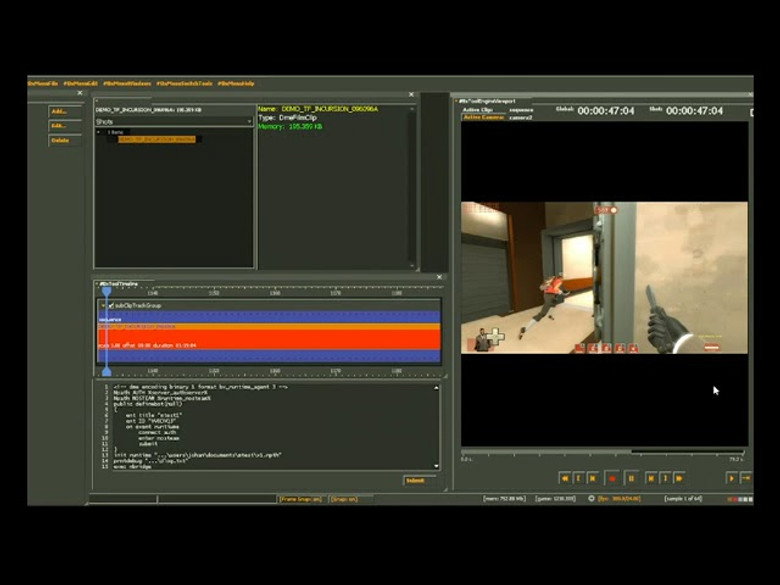Toggle Snap on in the status bar
This screenshot has height=585, width=780.
(344, 499)
